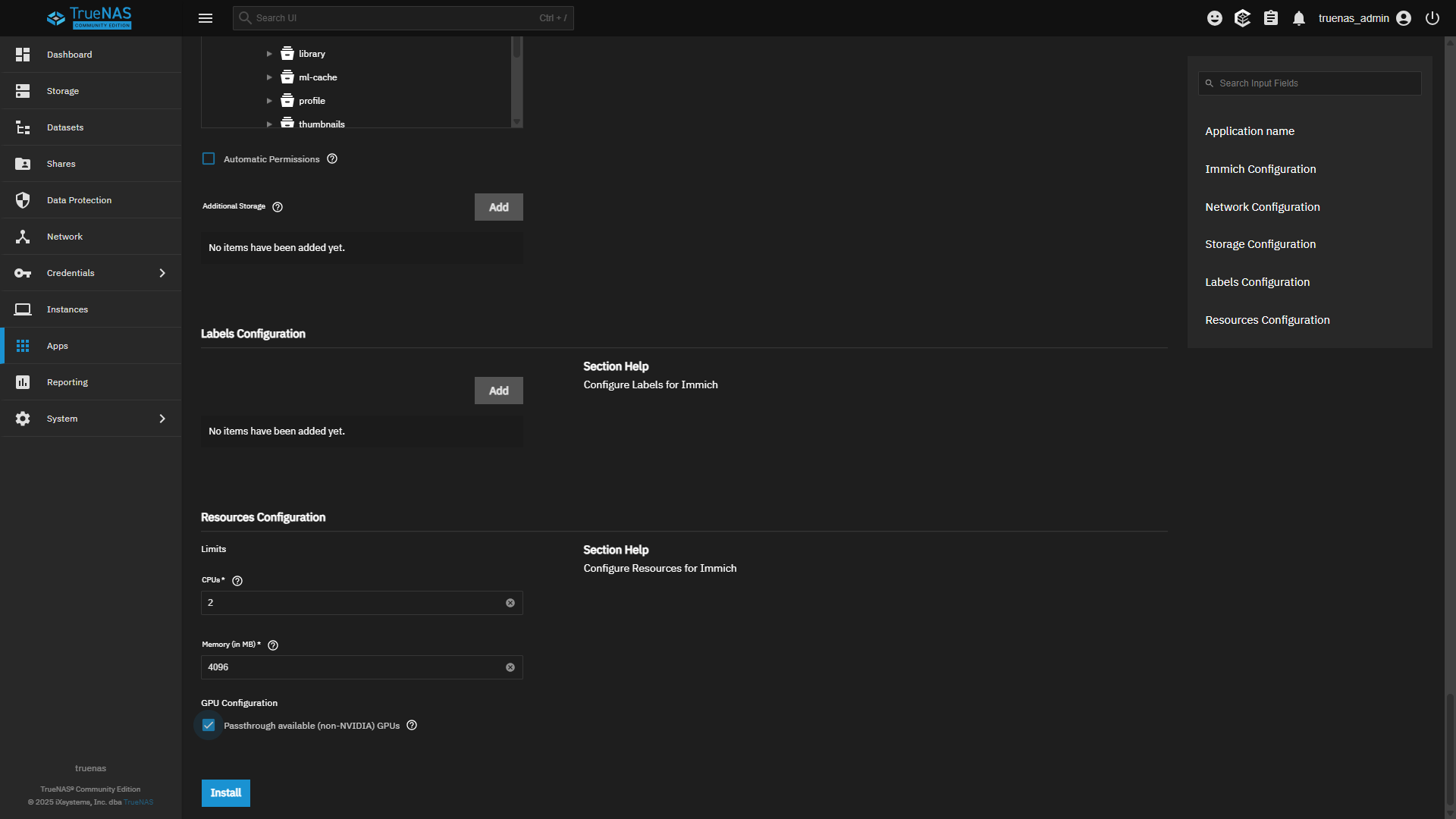Expand the ml-cache folder node
This screenshot has height=819, width=1456.
(269, 77)
